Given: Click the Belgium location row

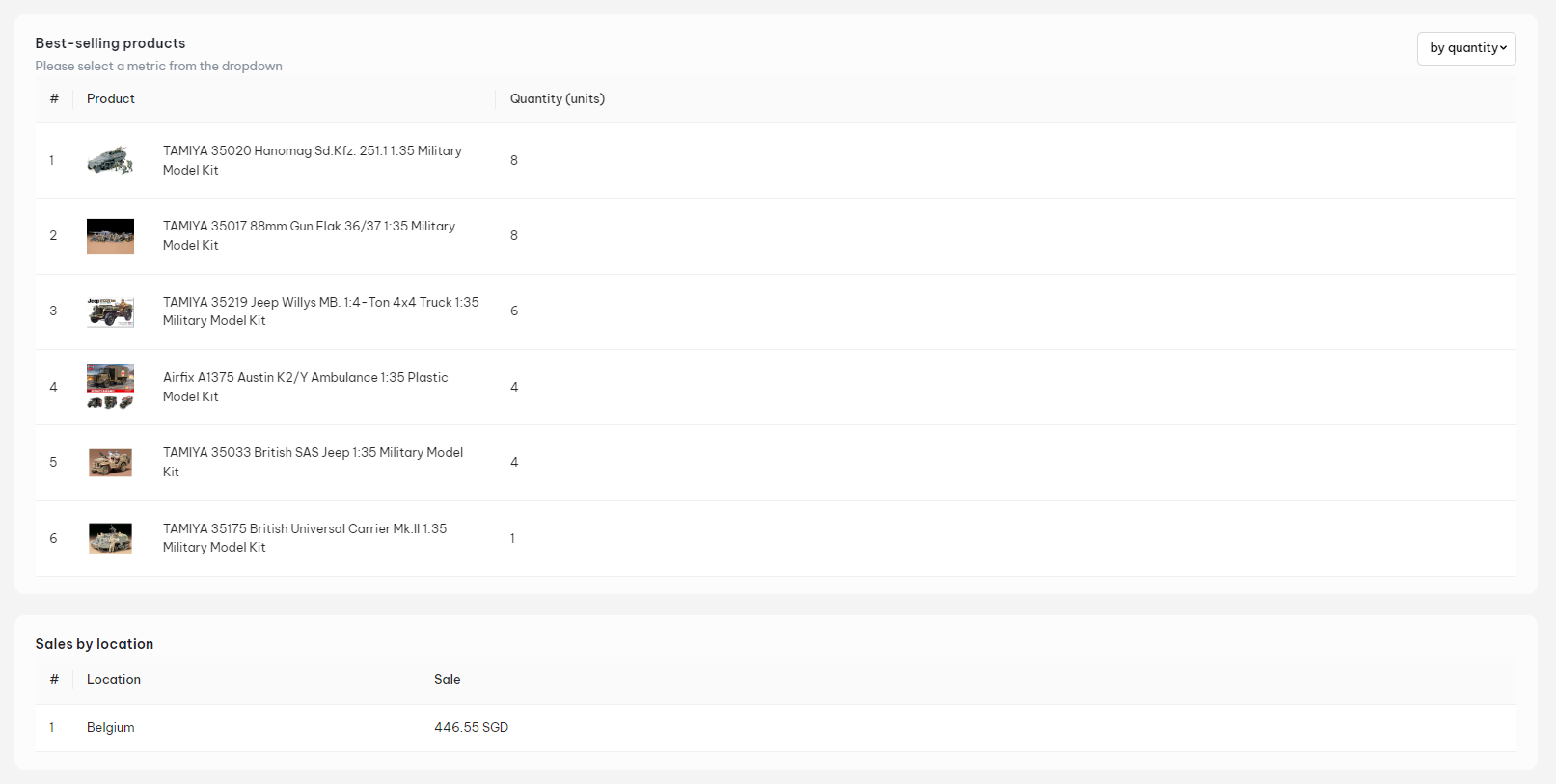Looking at the screenshot, I should 776,728.
